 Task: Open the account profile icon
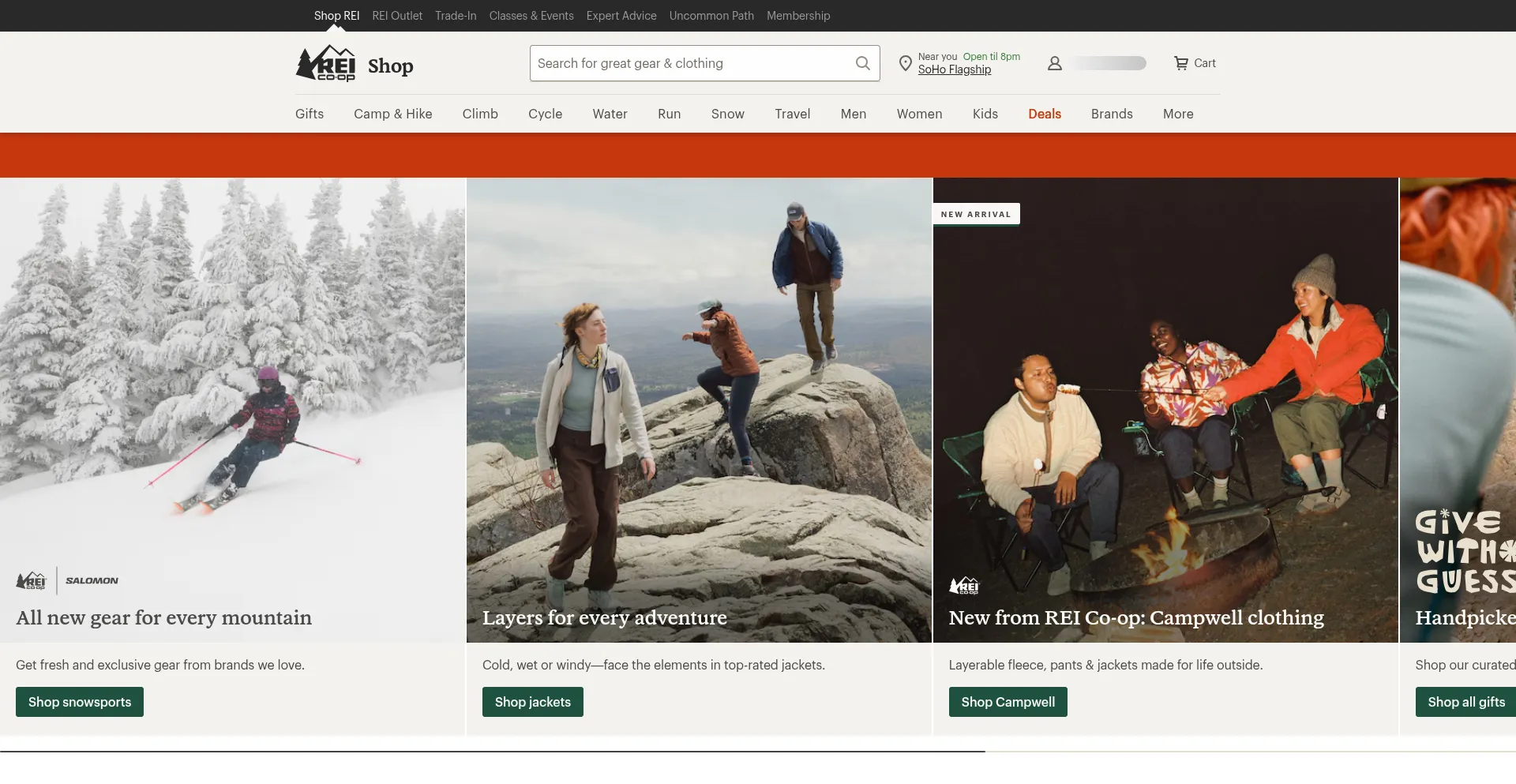click(1054, 63)
